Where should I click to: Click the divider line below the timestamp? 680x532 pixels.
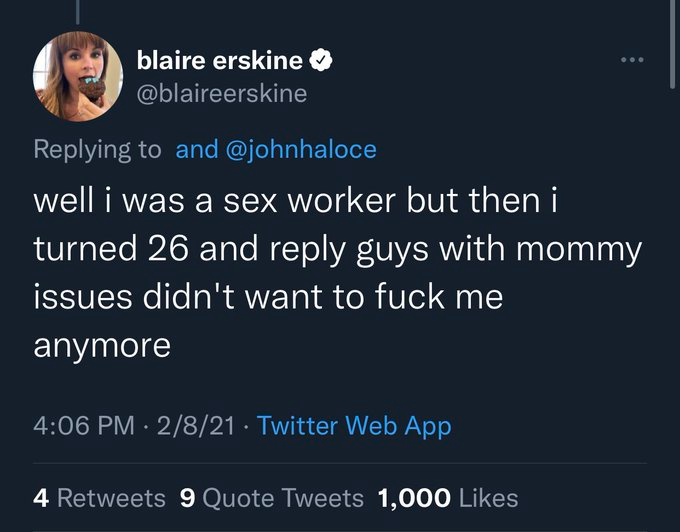pyautogui.click(x=340, y=463)
